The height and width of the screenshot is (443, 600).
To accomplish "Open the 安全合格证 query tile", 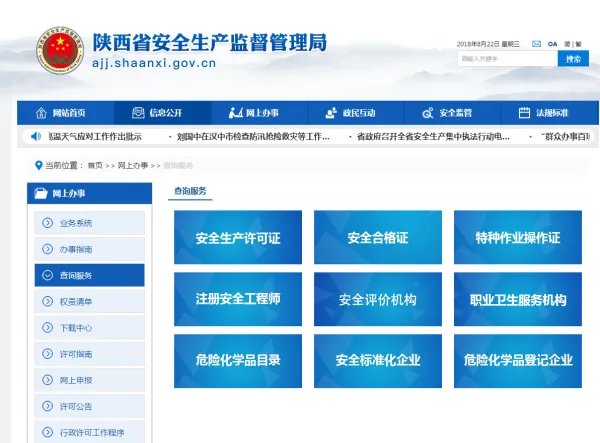I will click(x=378, y=237).
